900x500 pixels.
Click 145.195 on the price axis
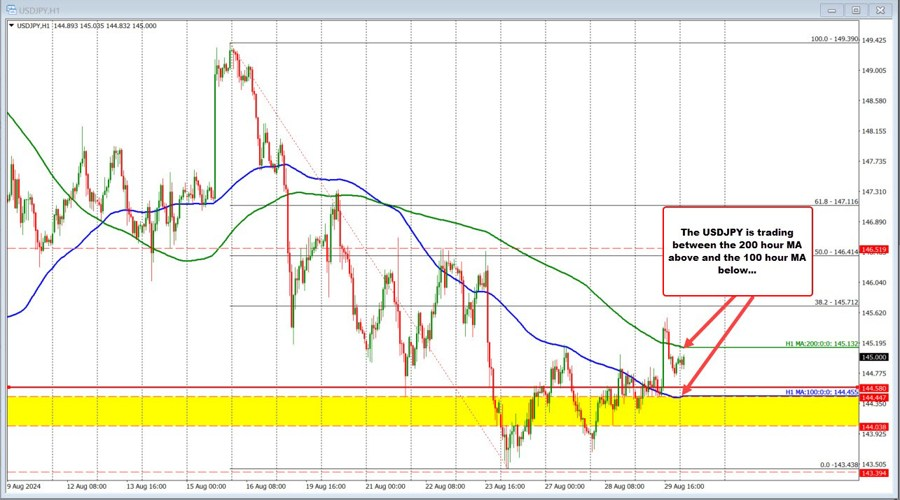pos(874,343)
